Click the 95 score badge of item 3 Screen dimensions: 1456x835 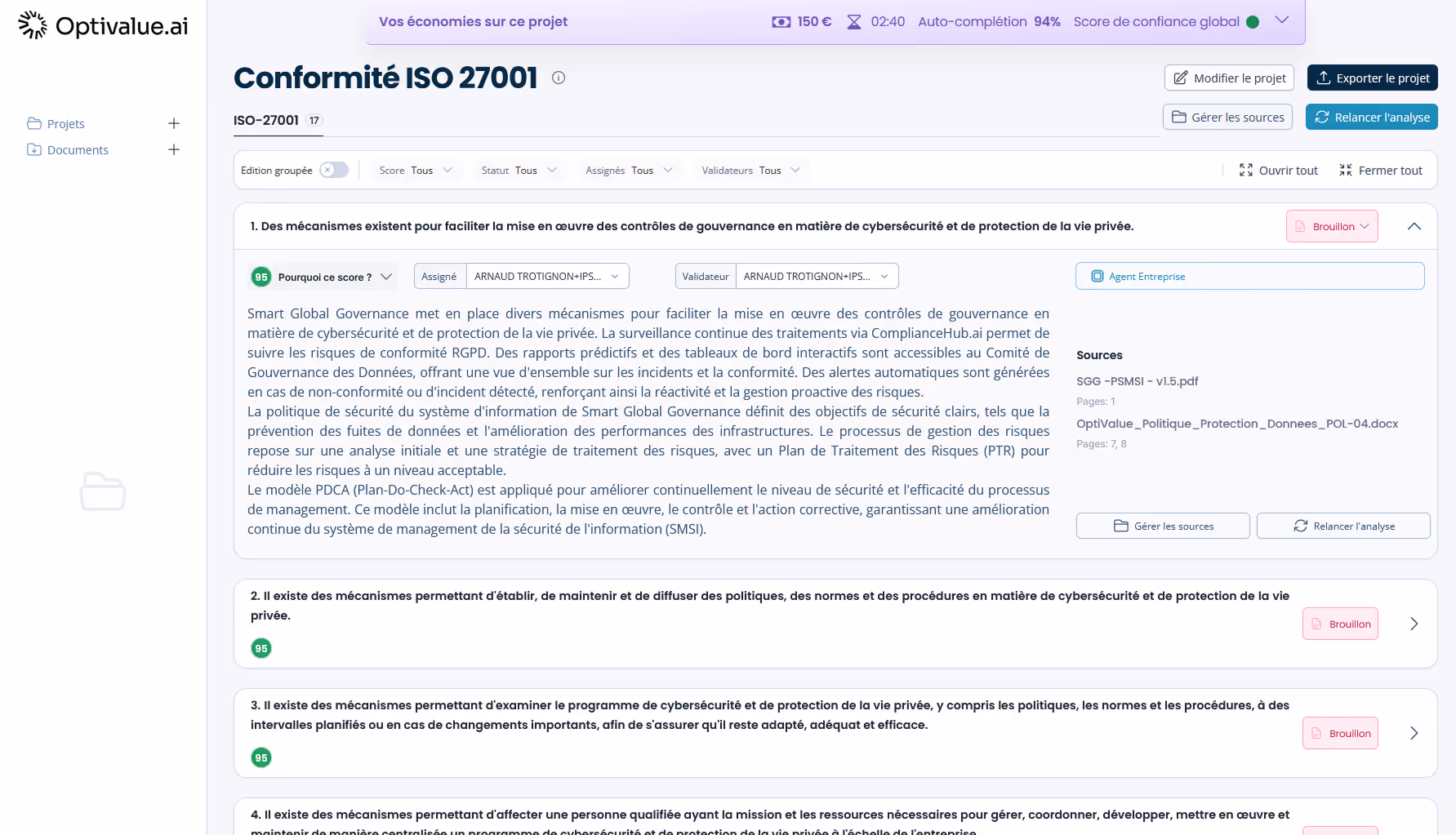point(261,757)
